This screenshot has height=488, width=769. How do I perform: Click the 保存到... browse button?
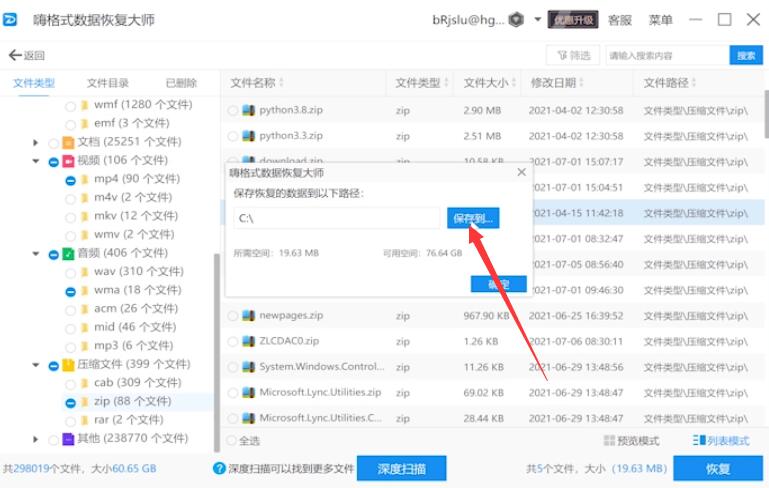point(473,218)
